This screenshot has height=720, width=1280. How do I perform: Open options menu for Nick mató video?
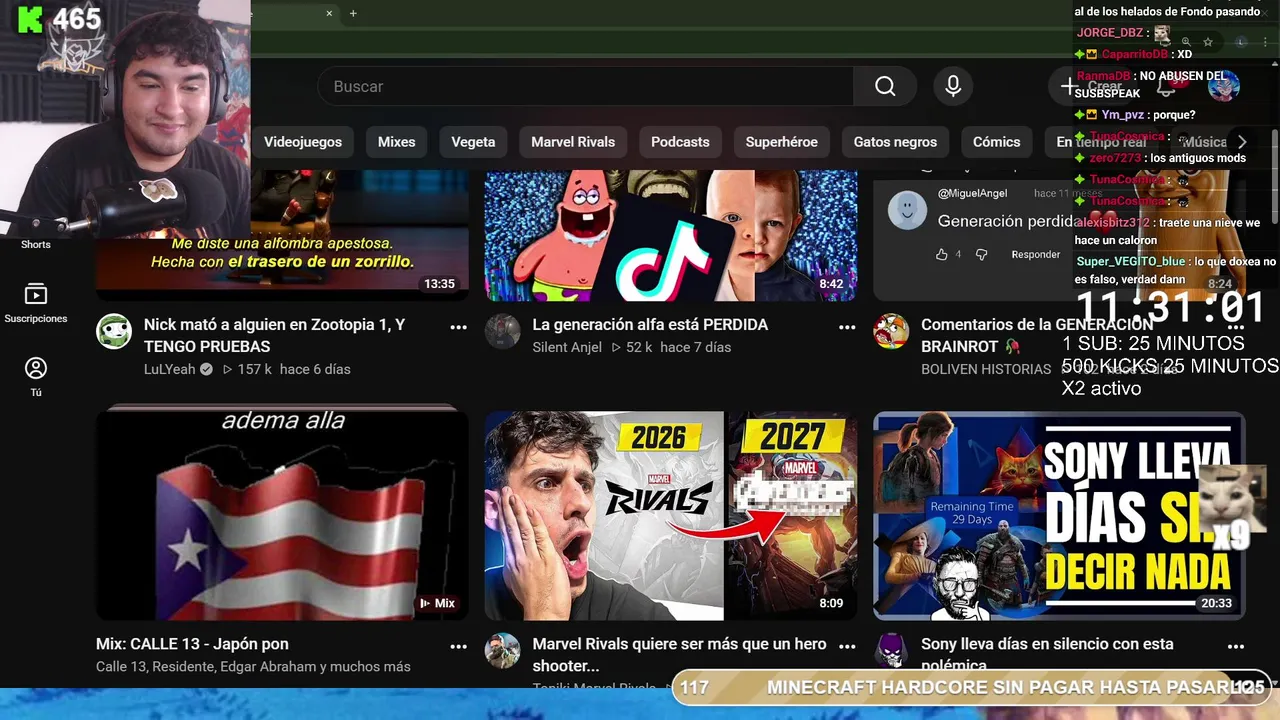pyautogui.click(x=458, y=327)
